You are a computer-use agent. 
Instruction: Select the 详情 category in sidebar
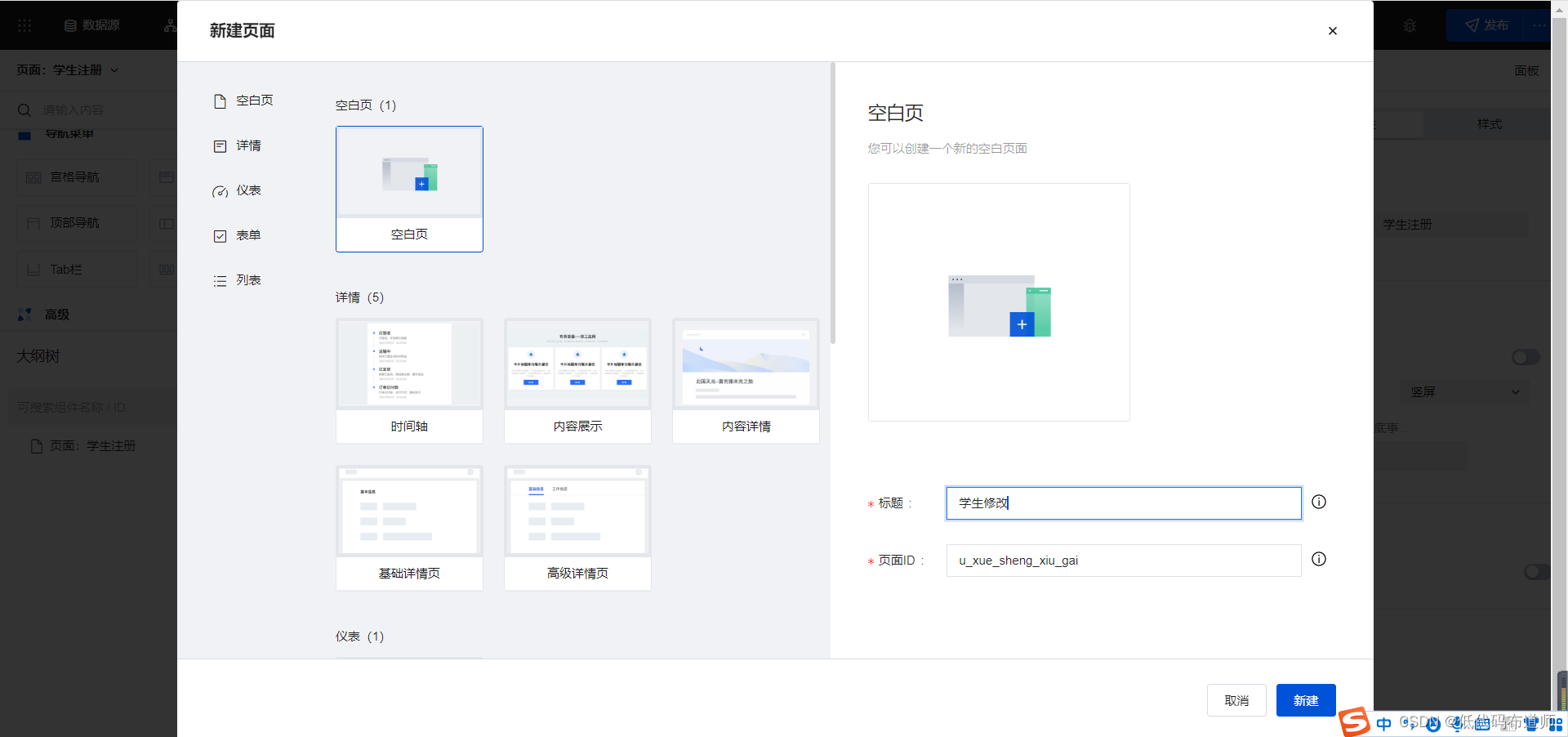[238, 145]
